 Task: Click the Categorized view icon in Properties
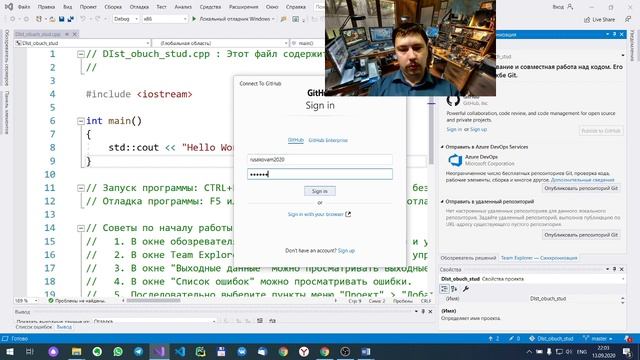coord(444,289)
